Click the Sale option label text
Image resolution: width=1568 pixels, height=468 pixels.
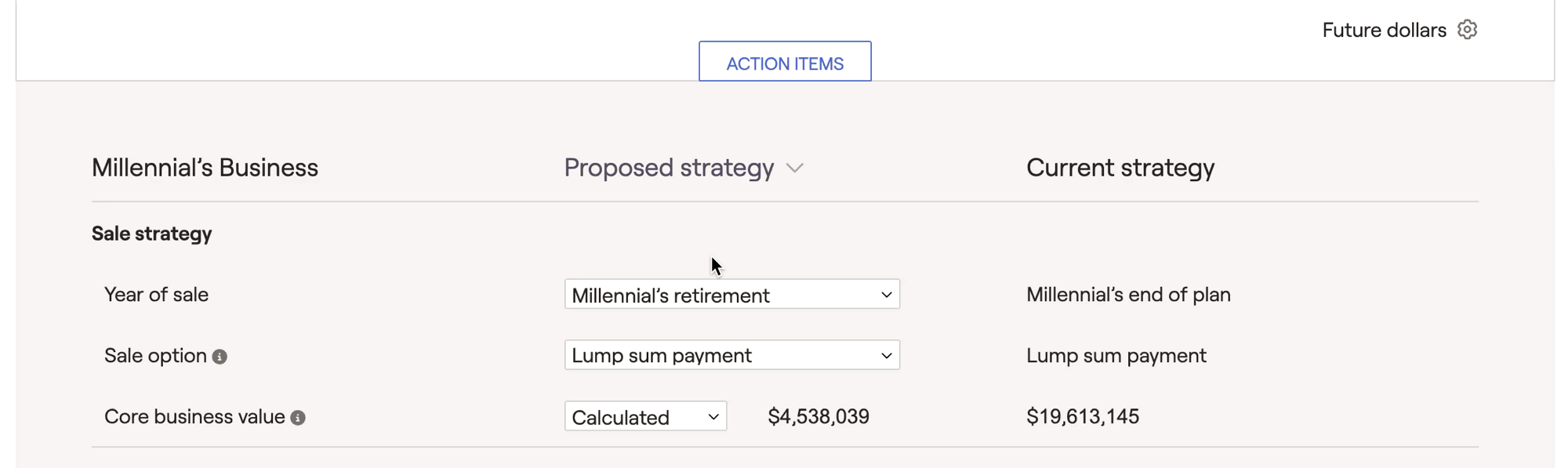[155, 356]
